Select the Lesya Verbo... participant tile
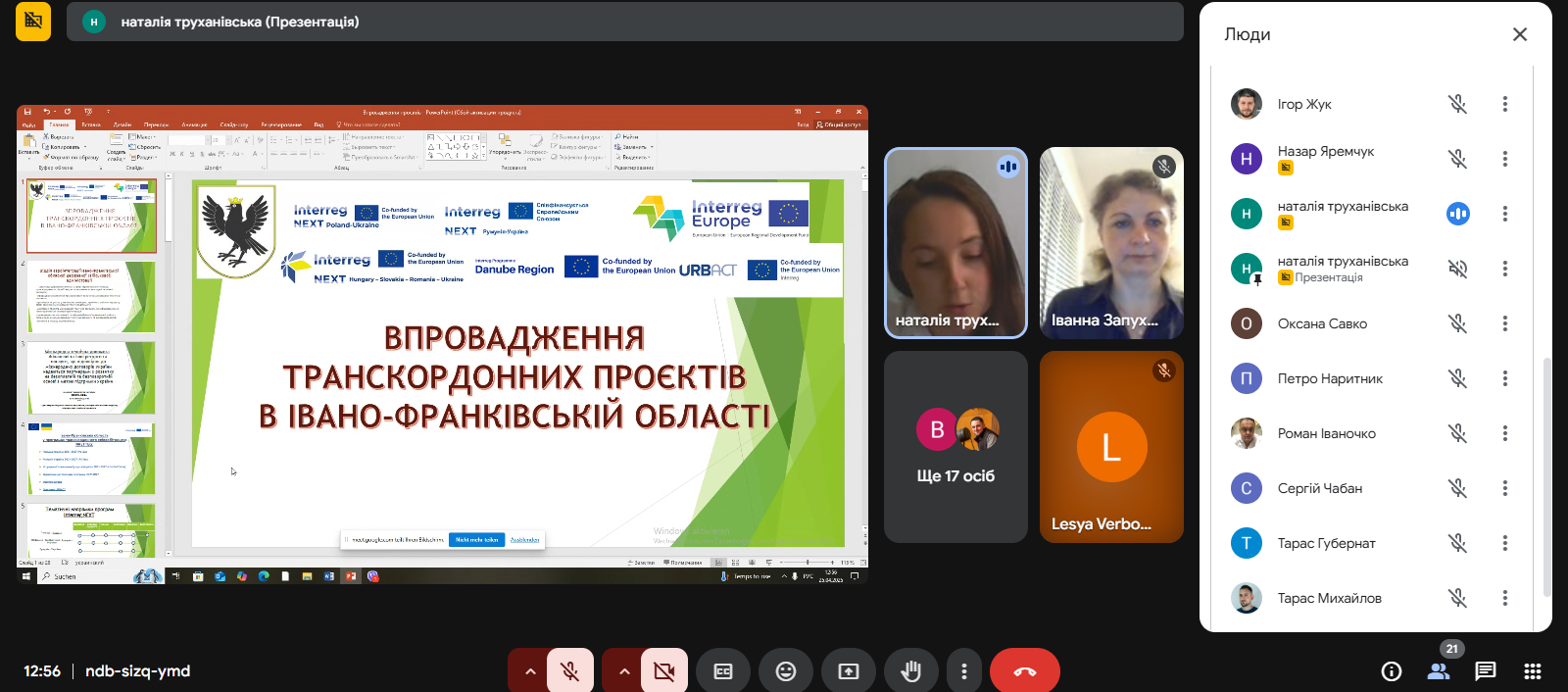This screenshot has height=692, width=1568. [1111, 447]
